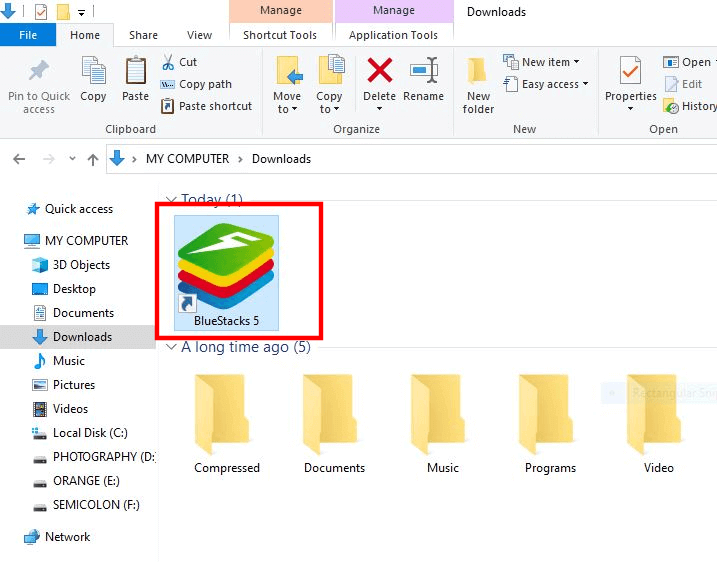Click the Copy icon in Clipboard group
The height and width of the screenshot is (562, 717).
point(93,71)
